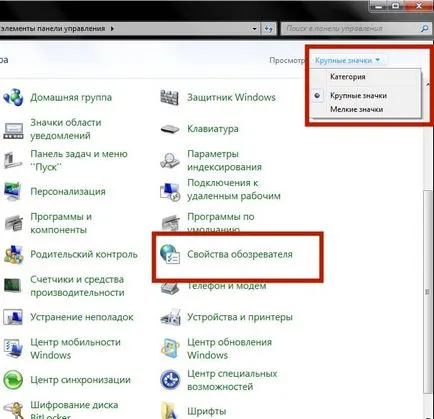Open the Клавиатура link

(213, 129)
